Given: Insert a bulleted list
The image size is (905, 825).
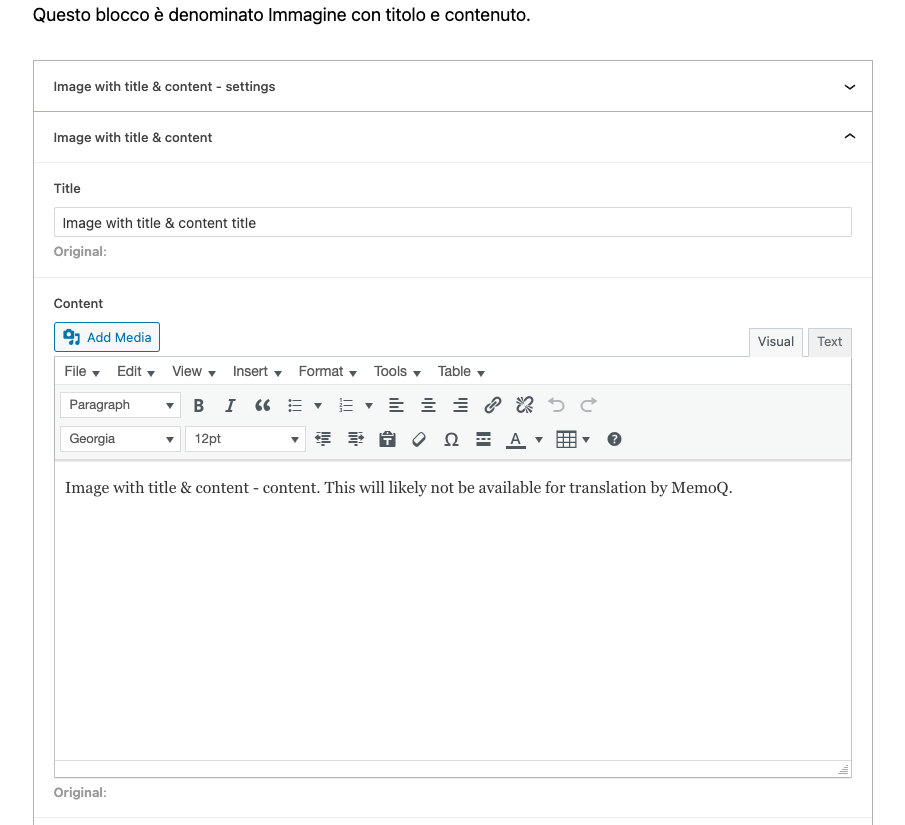Looking at the screenshot, I should coord(295,405).
